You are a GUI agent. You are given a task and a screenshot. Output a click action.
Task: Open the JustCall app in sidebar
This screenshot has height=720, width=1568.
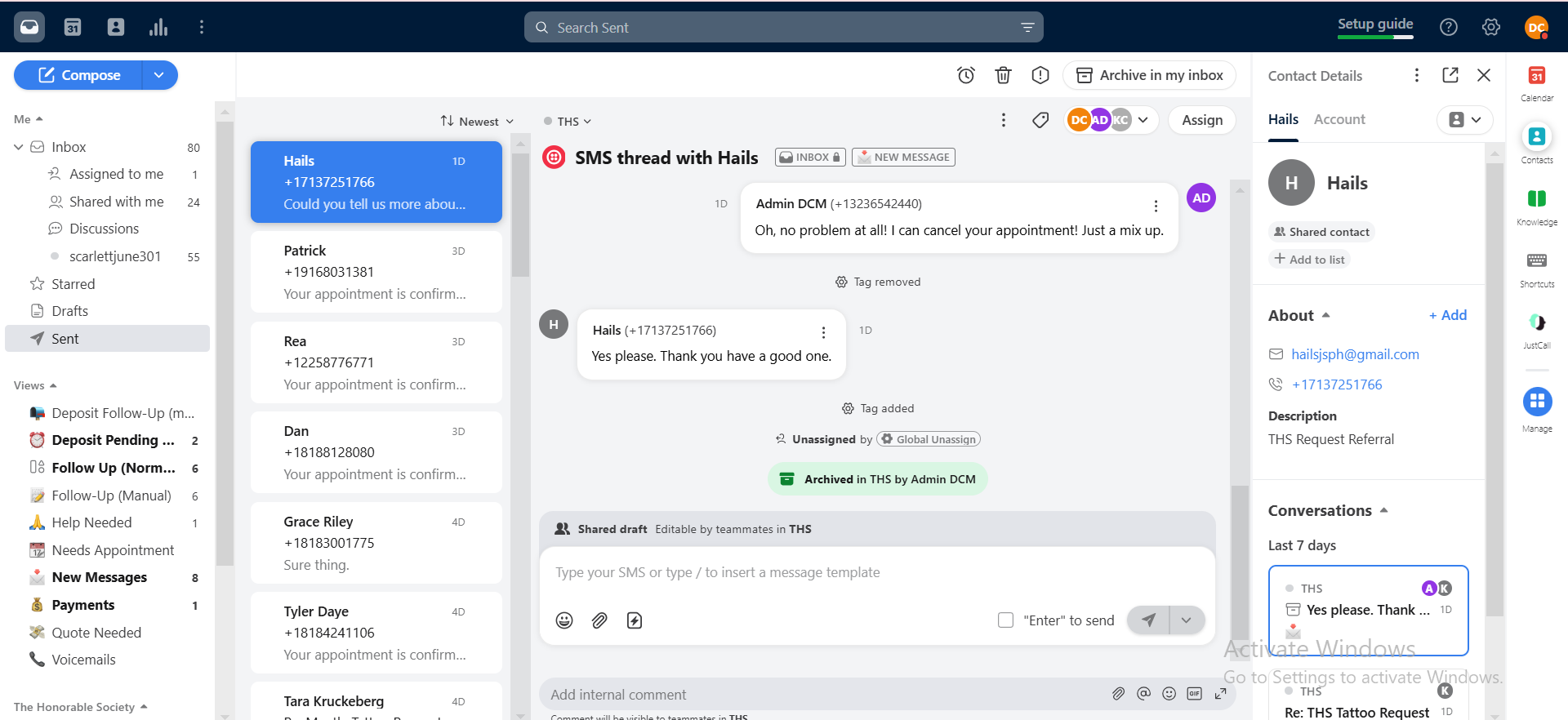[1536, 323]
